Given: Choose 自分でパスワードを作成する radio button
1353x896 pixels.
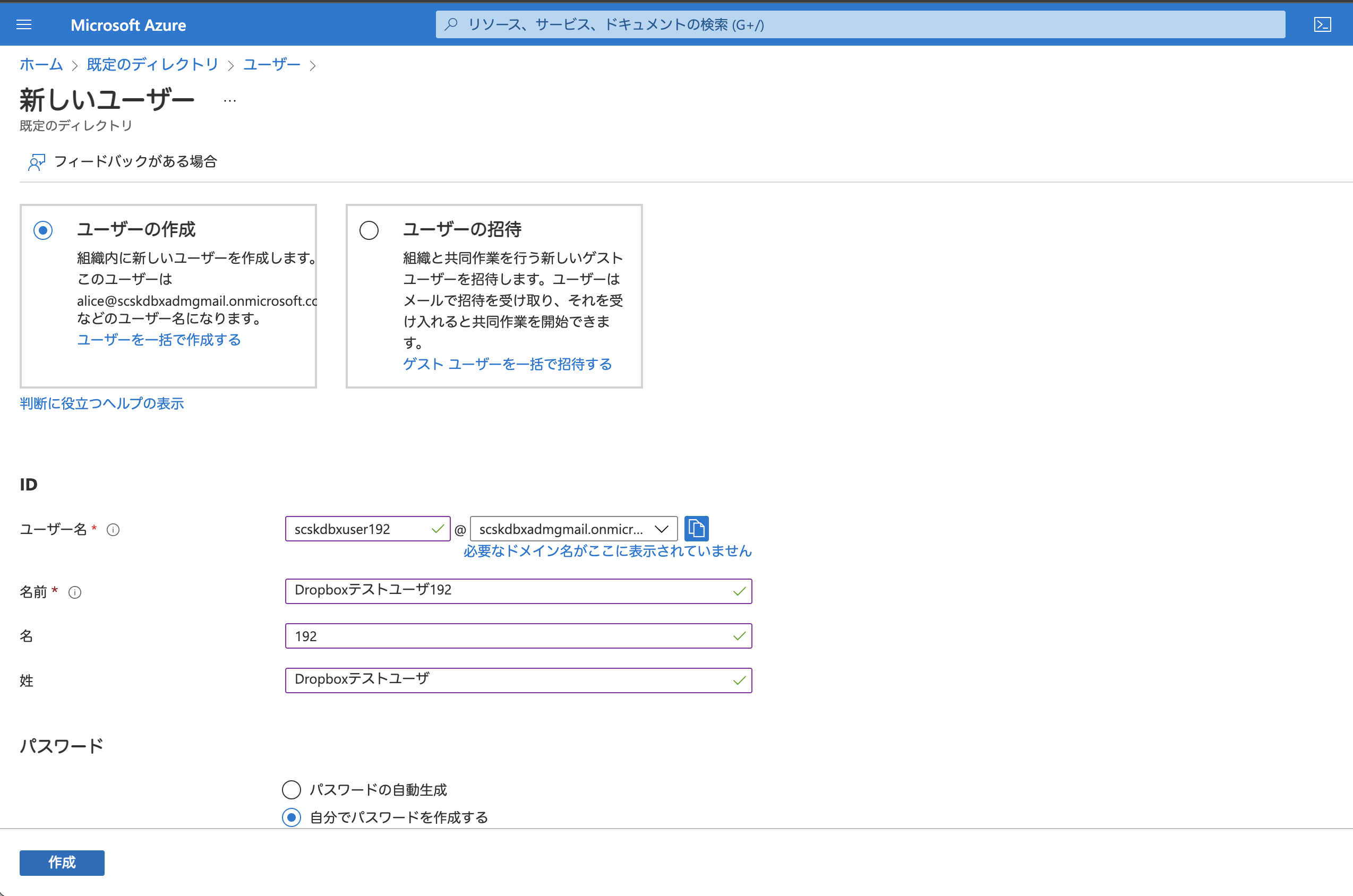Looking at the screenshot, I should (292, 818).
